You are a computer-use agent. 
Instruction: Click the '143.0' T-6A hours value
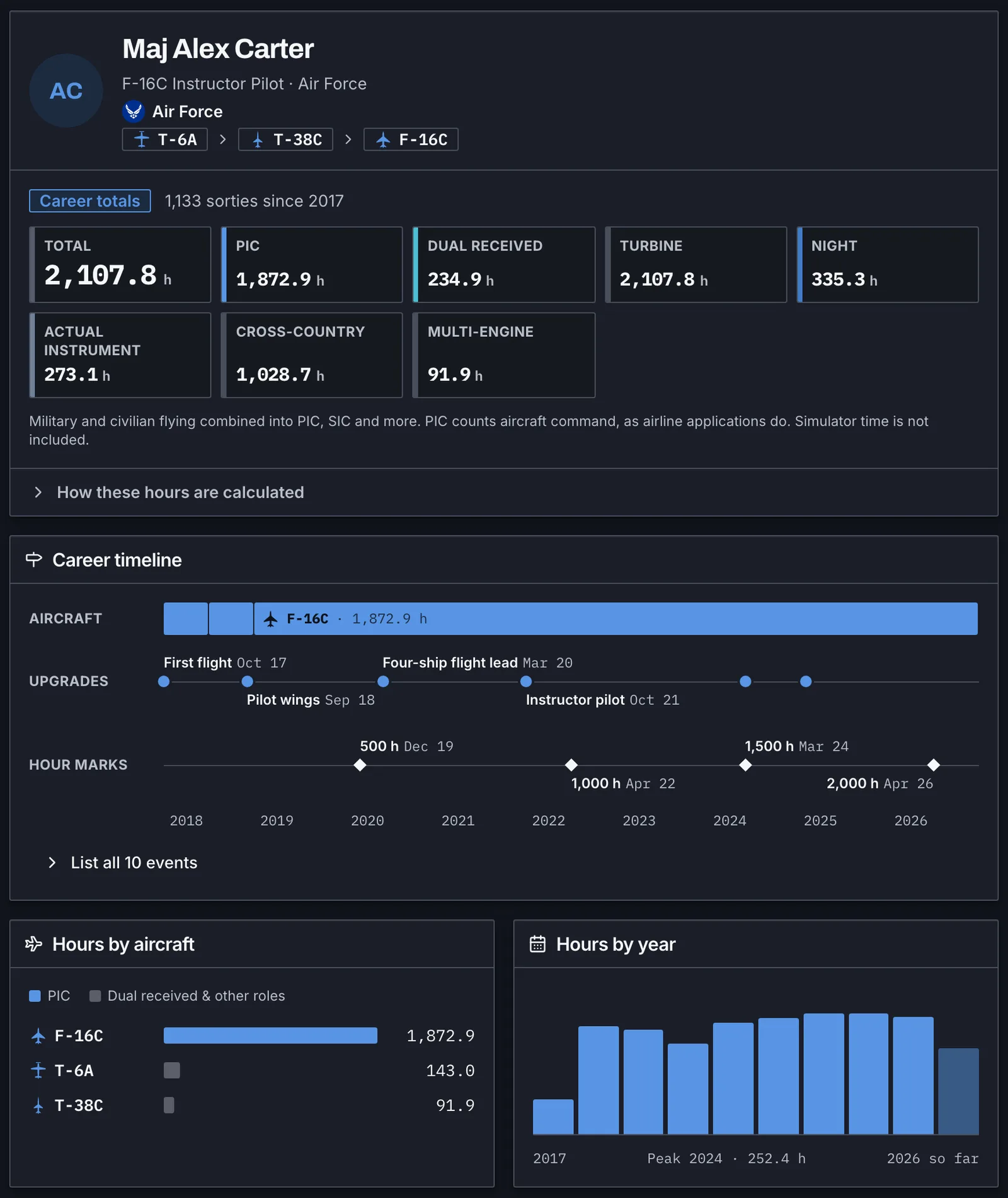point(450,1070)
